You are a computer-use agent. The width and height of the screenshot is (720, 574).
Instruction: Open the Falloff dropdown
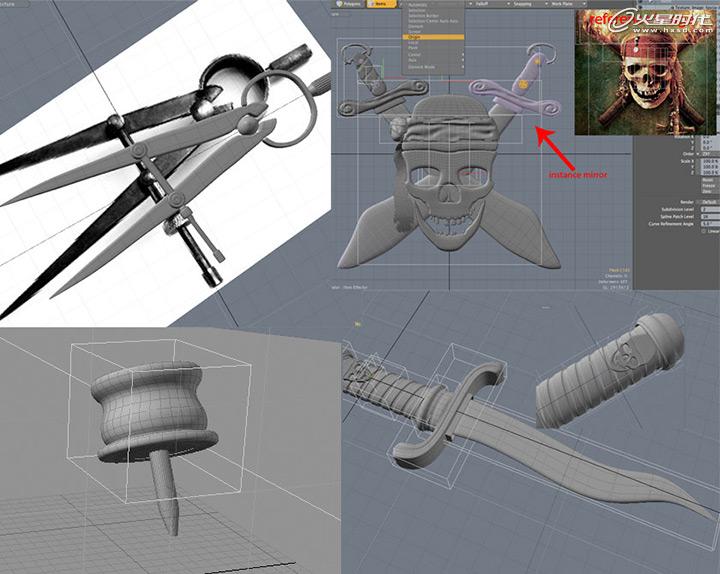[478, 4]
